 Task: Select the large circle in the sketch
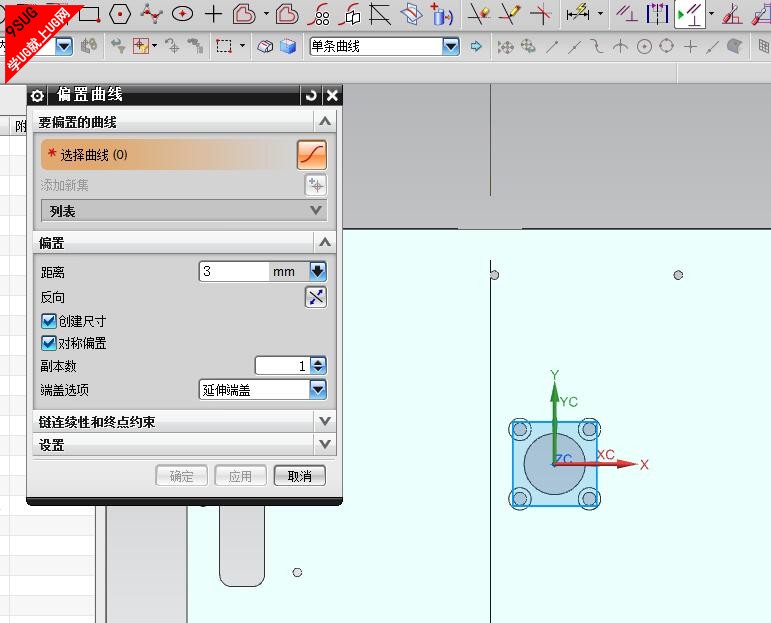[x=554, y=464]
